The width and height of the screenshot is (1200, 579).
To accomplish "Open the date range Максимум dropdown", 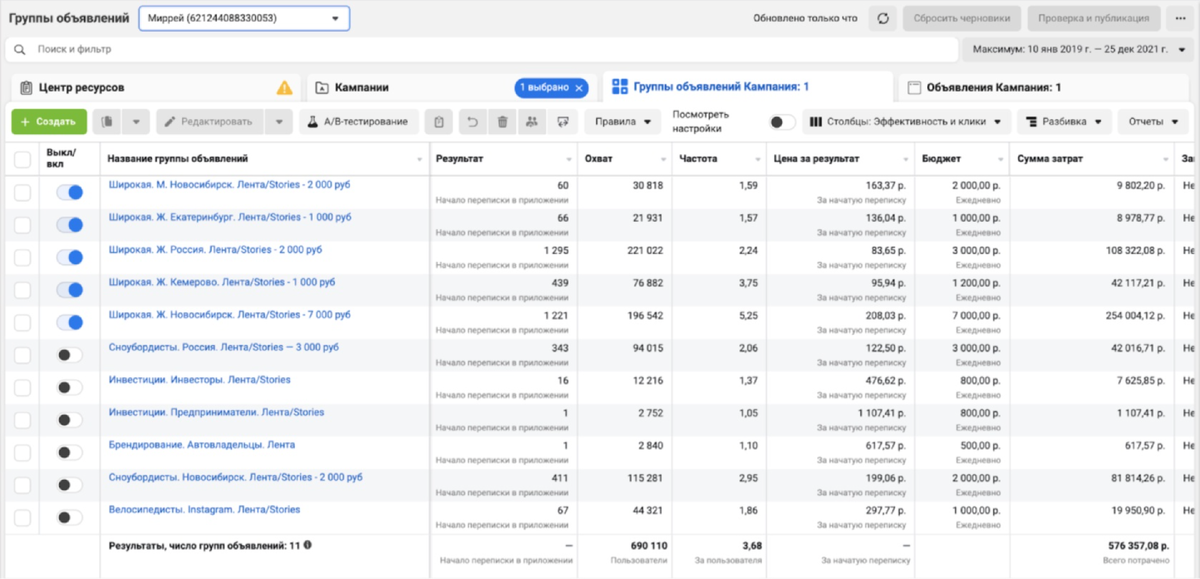I will 1078,49.
